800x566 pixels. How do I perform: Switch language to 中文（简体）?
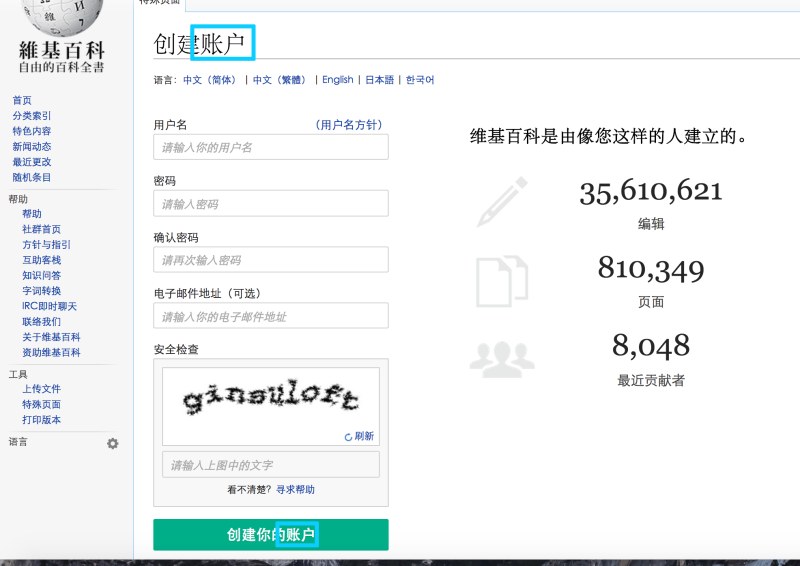tap(212, 80)
